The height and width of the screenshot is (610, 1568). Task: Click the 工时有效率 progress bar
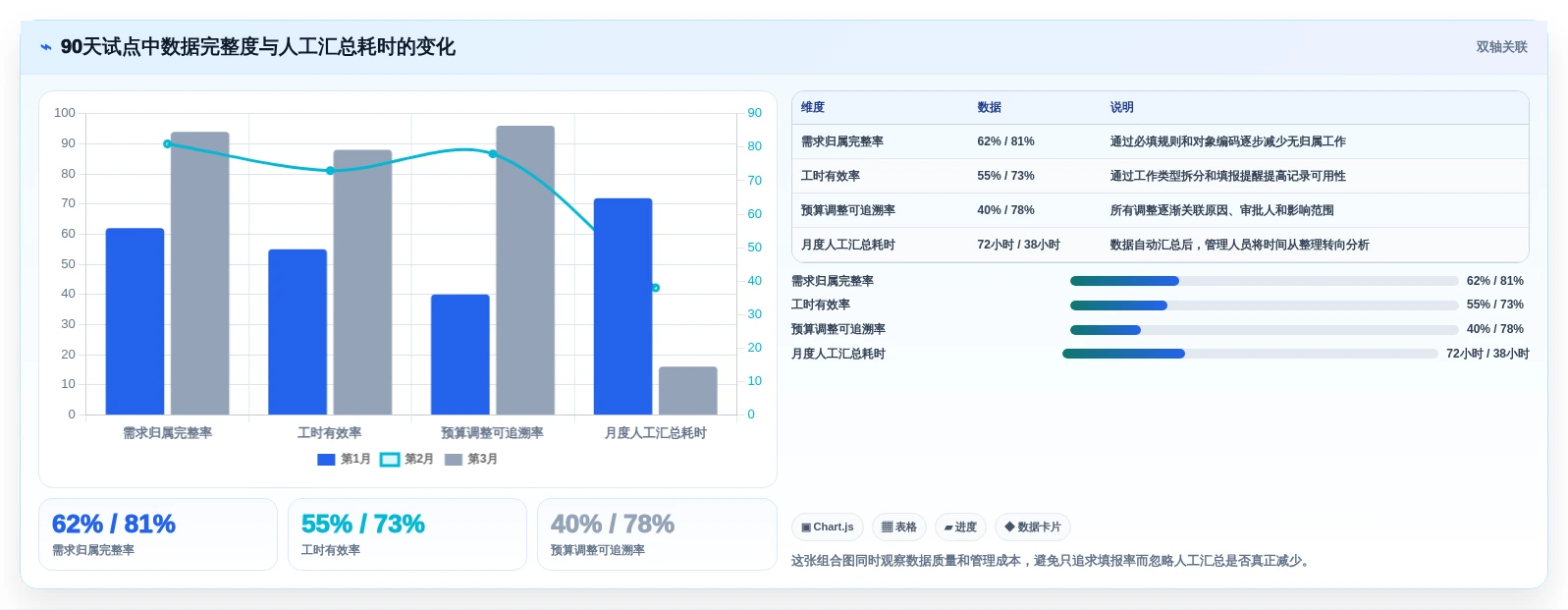click(1264, 305)
